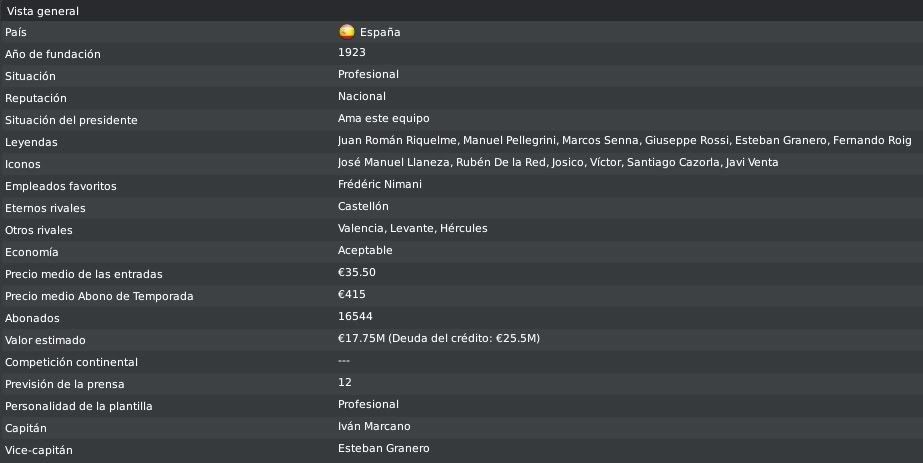Open the España country link

(x=380, y=32)
